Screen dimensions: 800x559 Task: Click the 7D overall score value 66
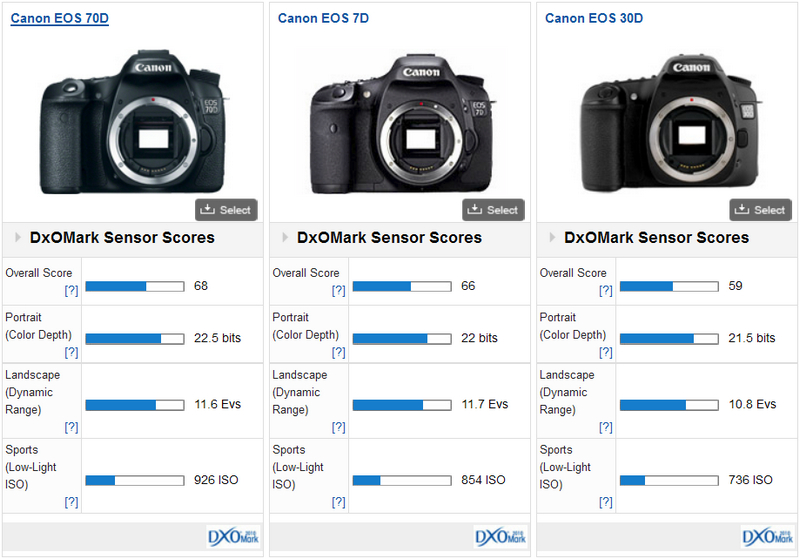pyautogui.click(x=468, y=286)
